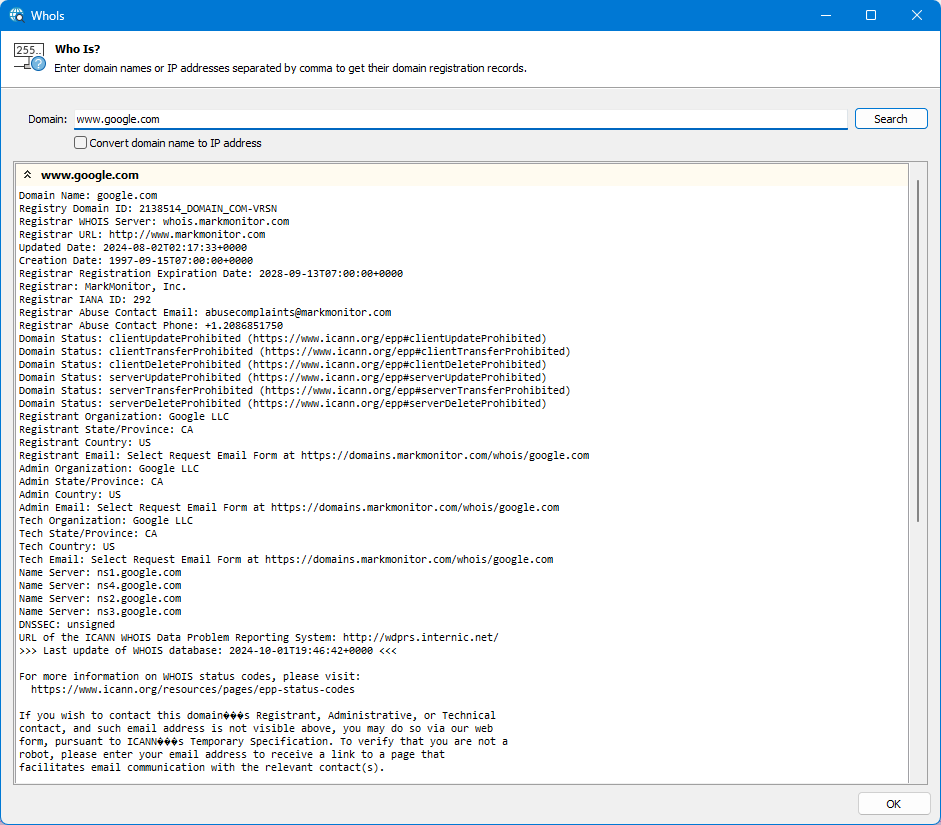941x825 pixels.
Task: Collapse the www.google.com result section
Action: click(27, 175)
